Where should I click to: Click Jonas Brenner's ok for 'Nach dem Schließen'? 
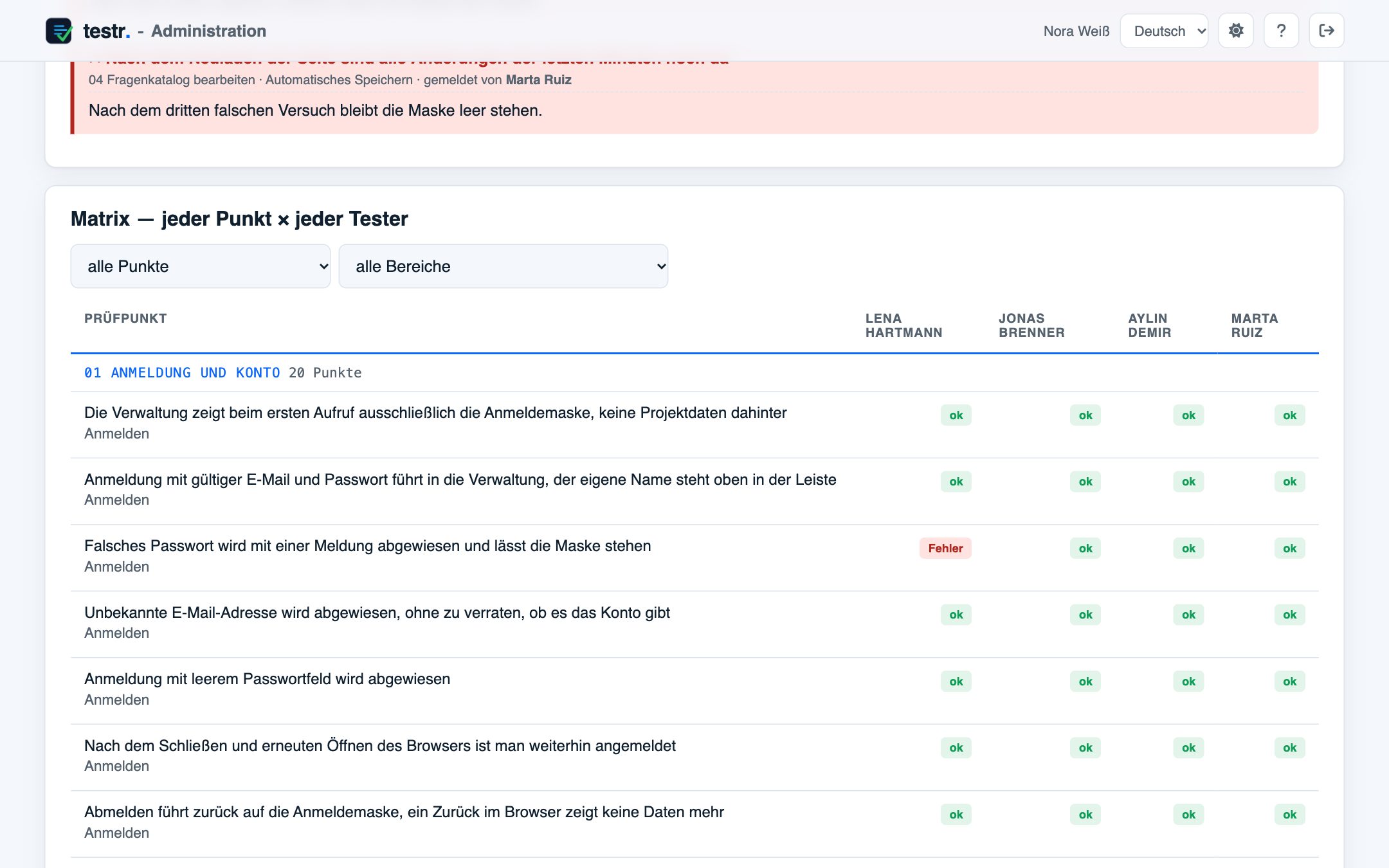click(x=1085, y=748)
